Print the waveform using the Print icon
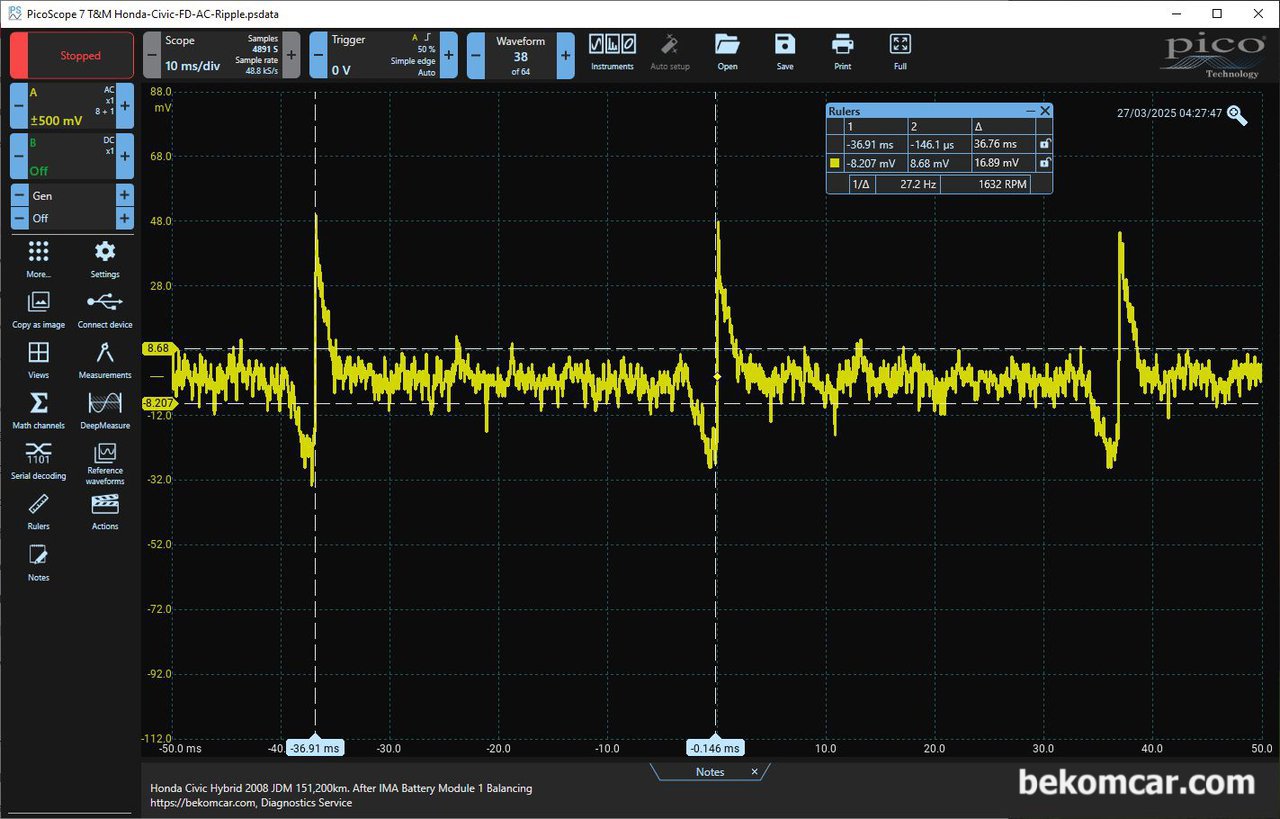Viewport: 1280px width, 819px height. click(843, 52)
